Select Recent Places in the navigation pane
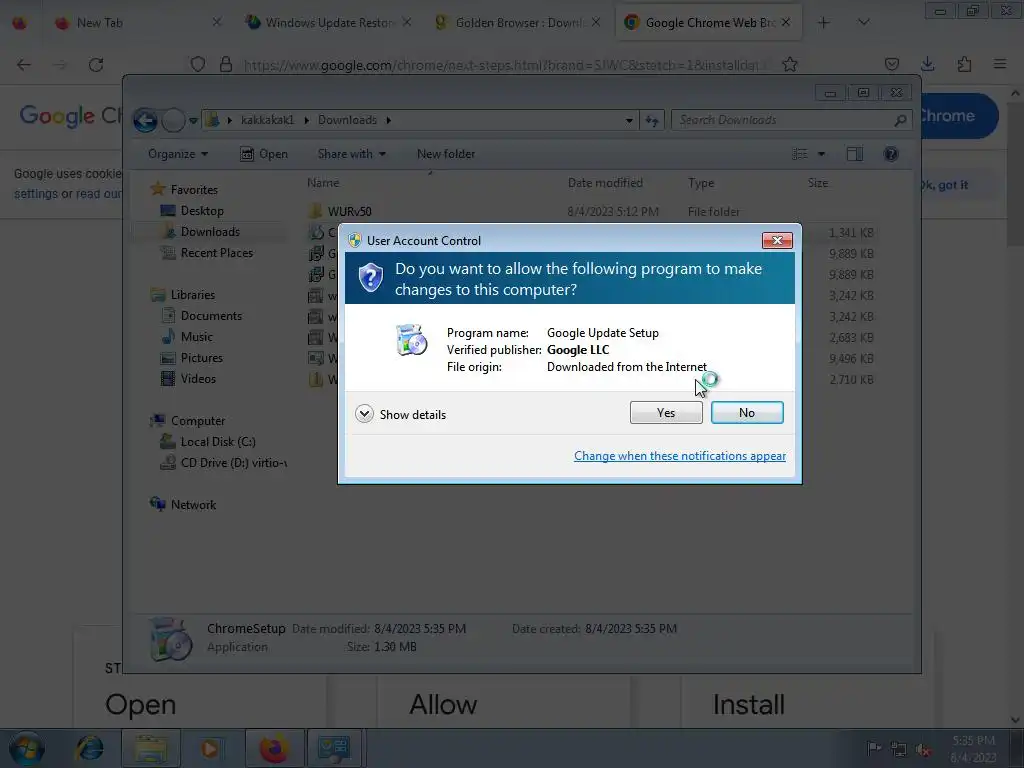The width and height of the screenshot is (1024, 768). tap(216, 253)
